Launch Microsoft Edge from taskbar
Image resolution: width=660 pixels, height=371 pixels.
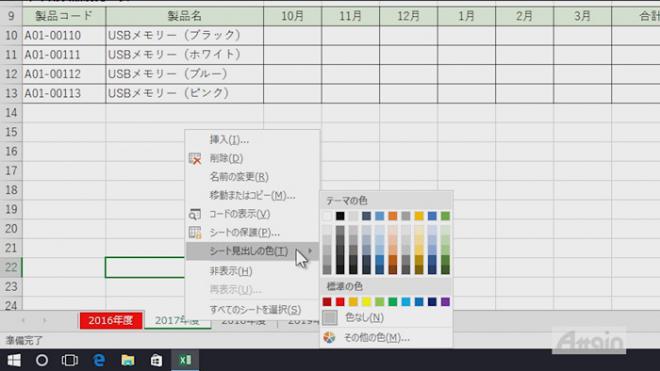(x=99, y=360)
